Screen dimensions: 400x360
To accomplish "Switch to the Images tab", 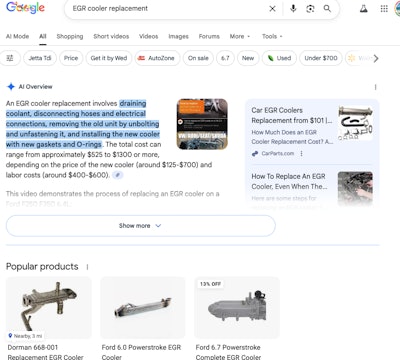I will point(178,36).
